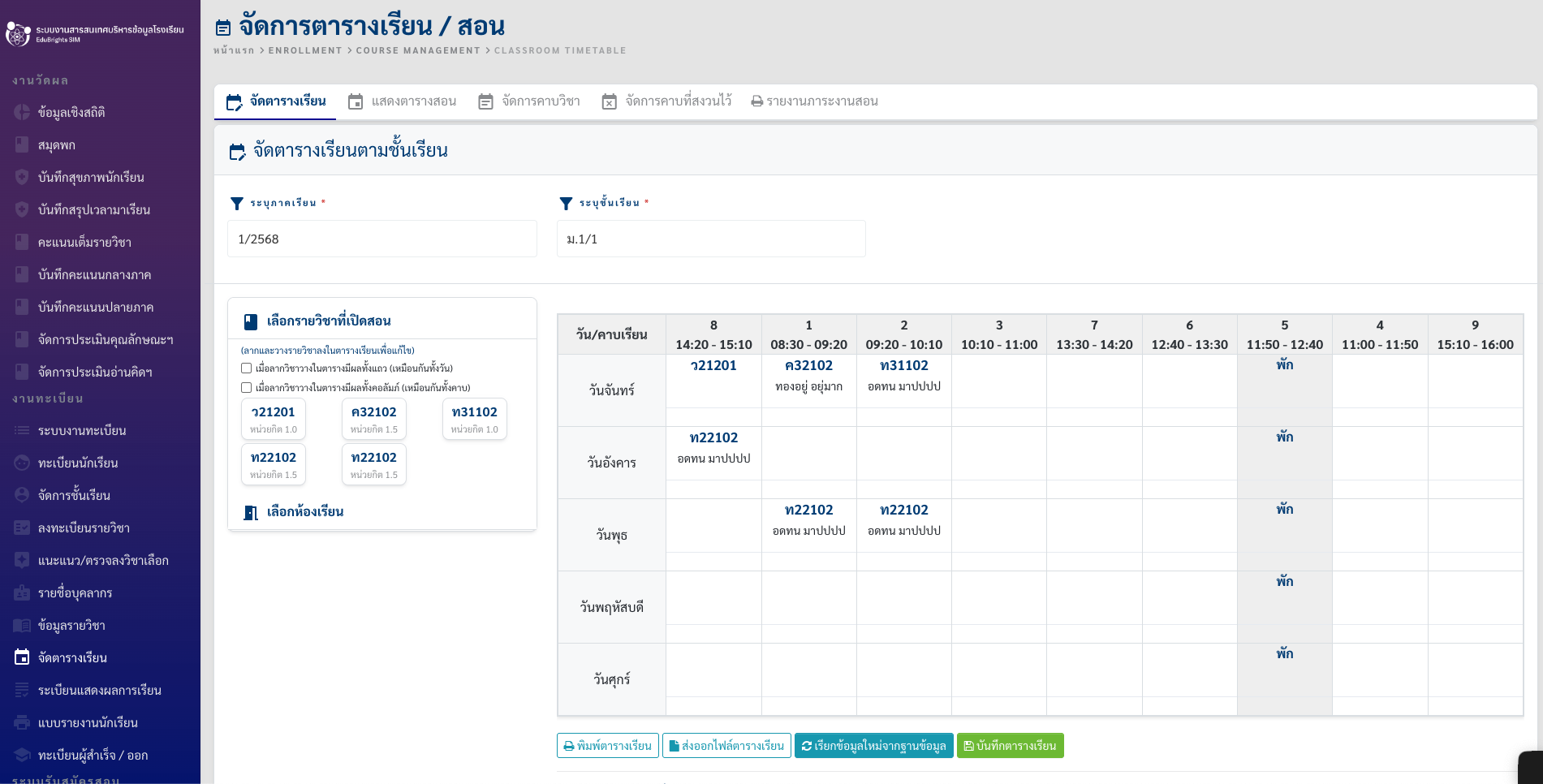
Task: Open the ระบุภาคเรียน 1/2568 dropdown
Action: click(x=381, y=239)
